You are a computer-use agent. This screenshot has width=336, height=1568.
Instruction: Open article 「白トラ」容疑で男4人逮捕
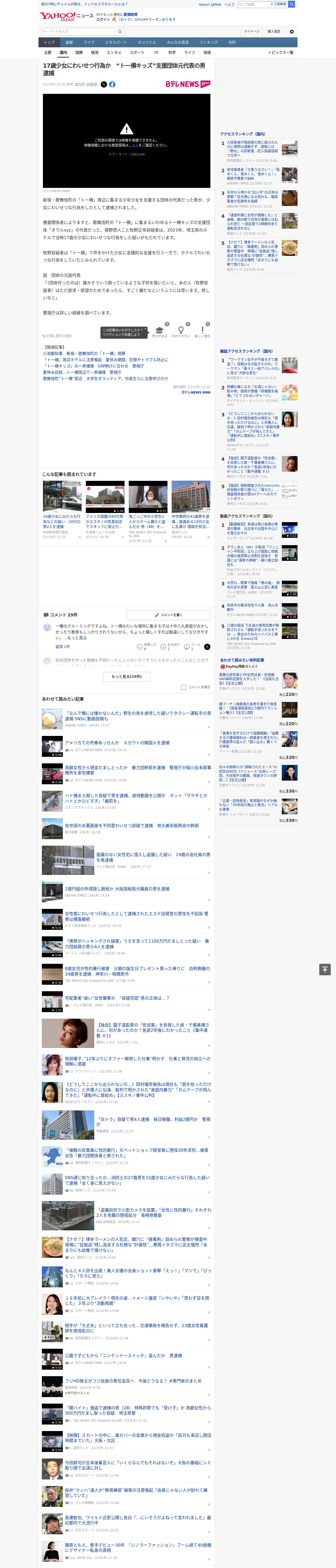[153, 1122]
